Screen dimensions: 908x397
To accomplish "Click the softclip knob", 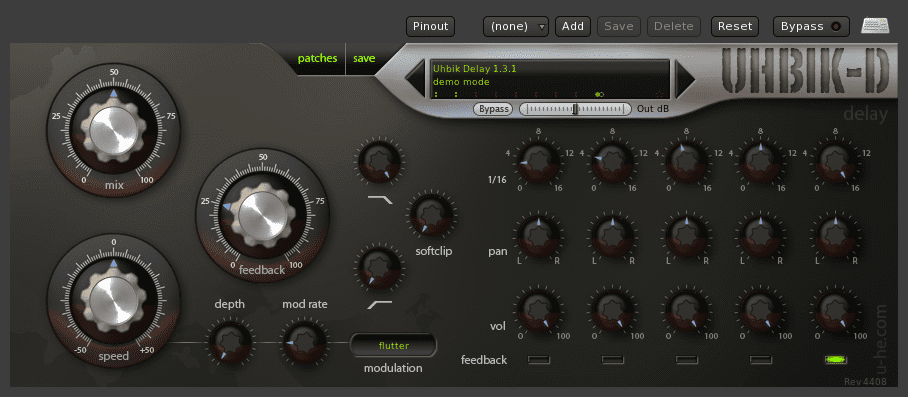I will (432, 215).
